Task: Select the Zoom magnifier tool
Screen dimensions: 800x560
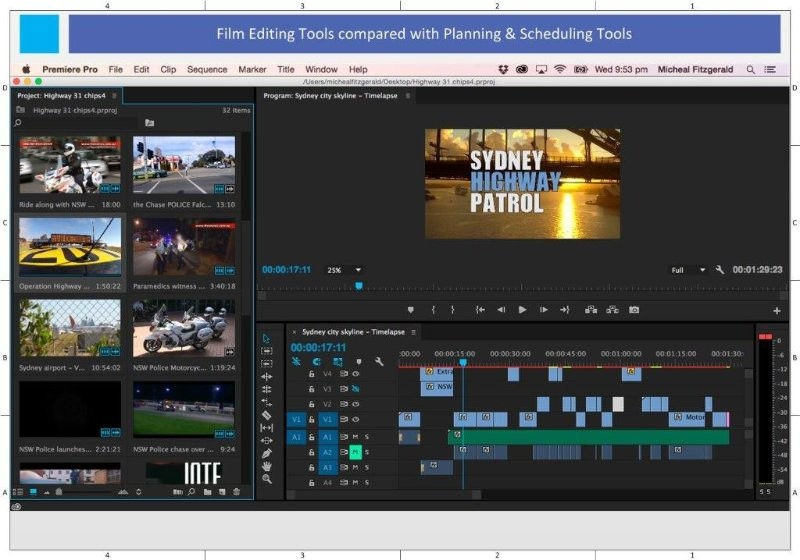Action: [266, 479]
